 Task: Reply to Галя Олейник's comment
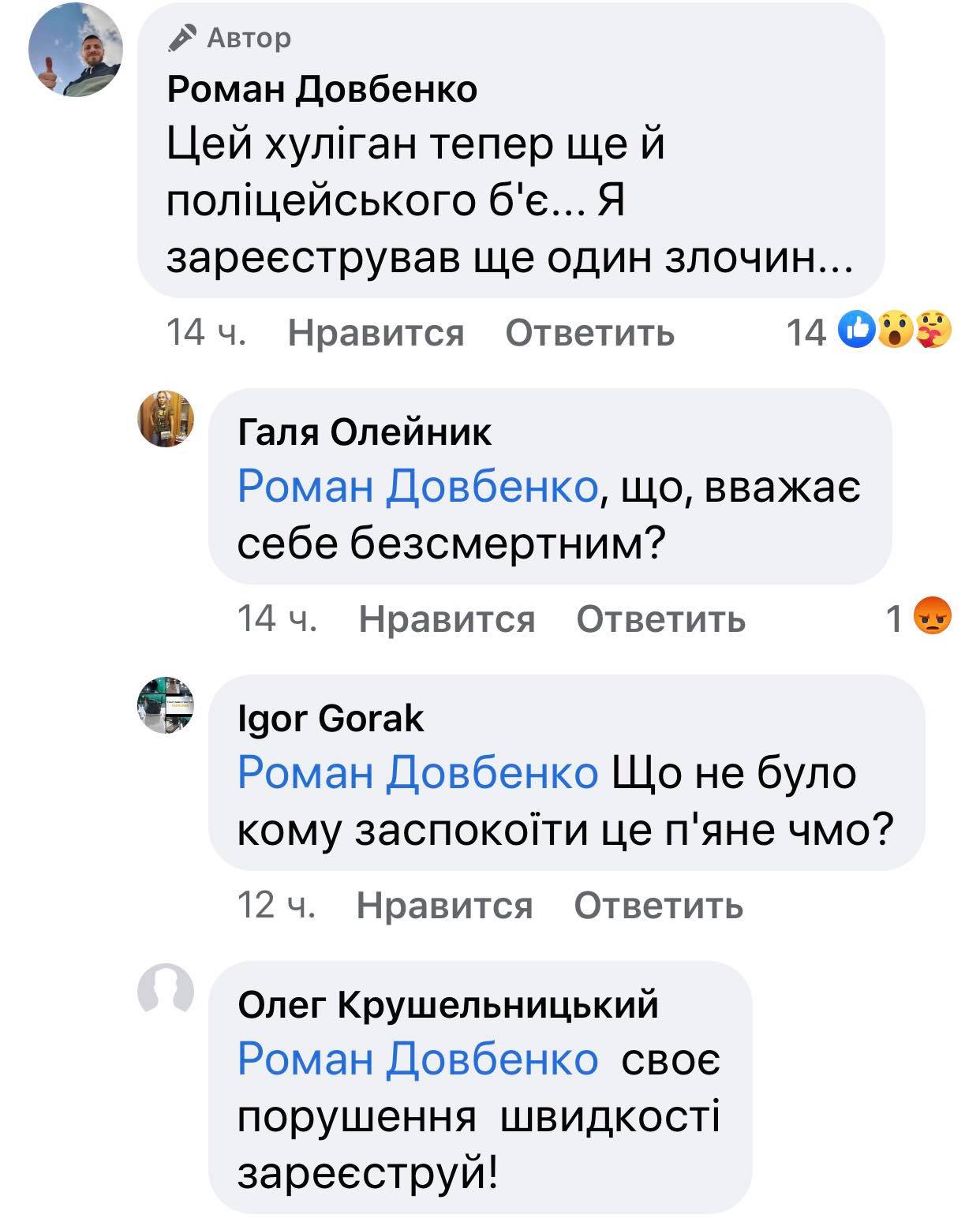pos(660,619)
